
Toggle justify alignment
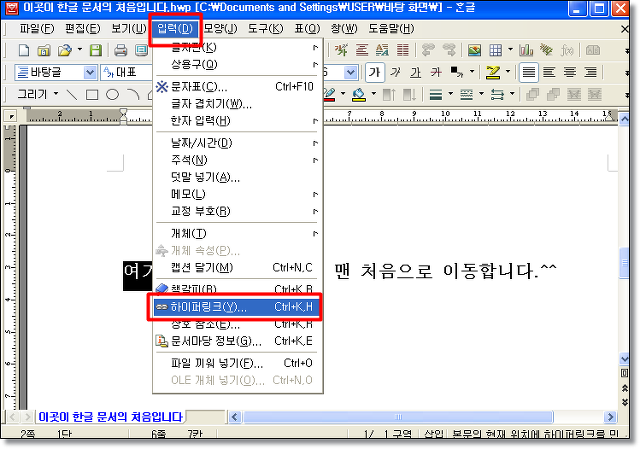(529, 73)
